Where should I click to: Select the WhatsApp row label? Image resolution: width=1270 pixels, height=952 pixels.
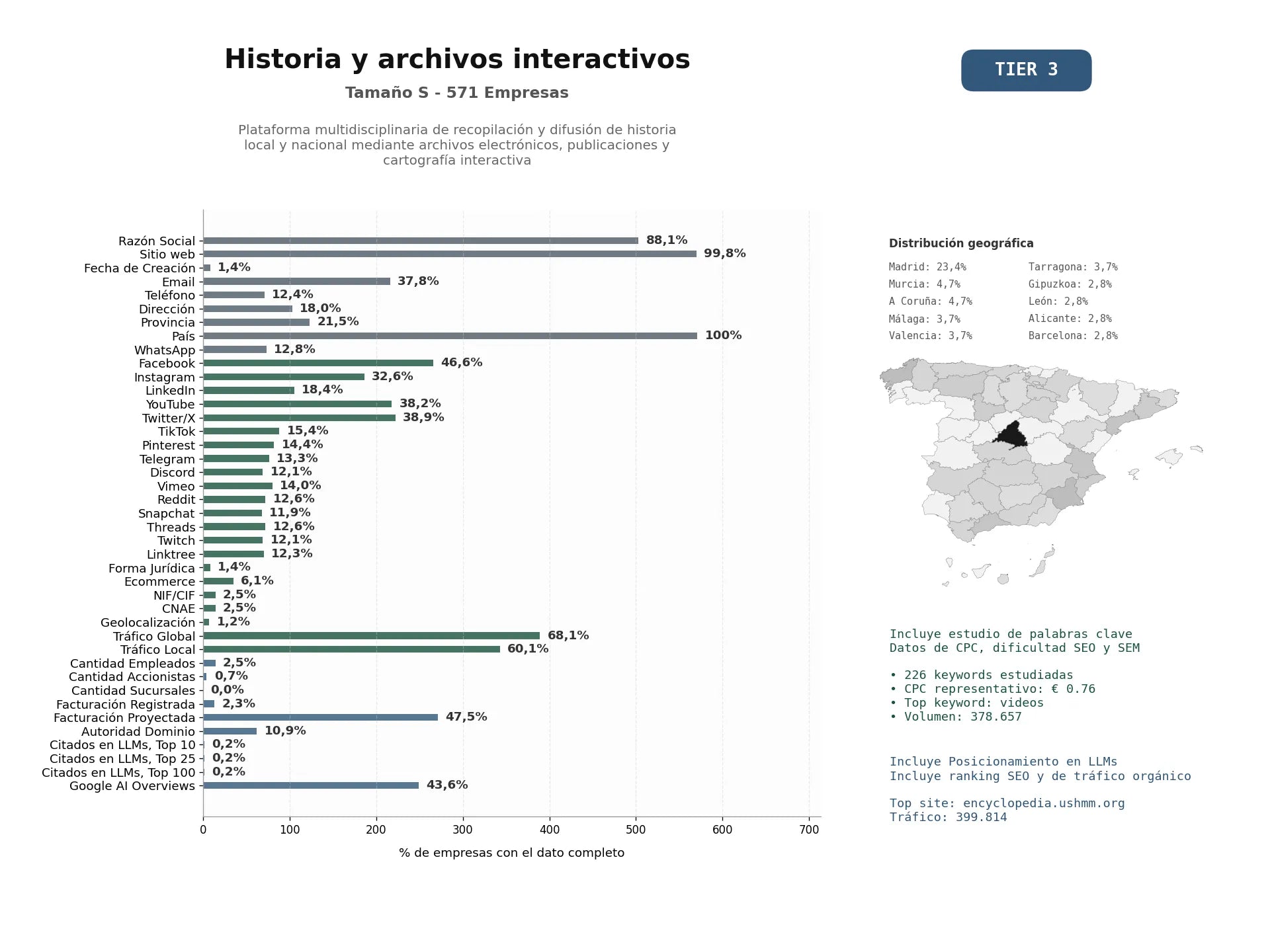[165, 350]
